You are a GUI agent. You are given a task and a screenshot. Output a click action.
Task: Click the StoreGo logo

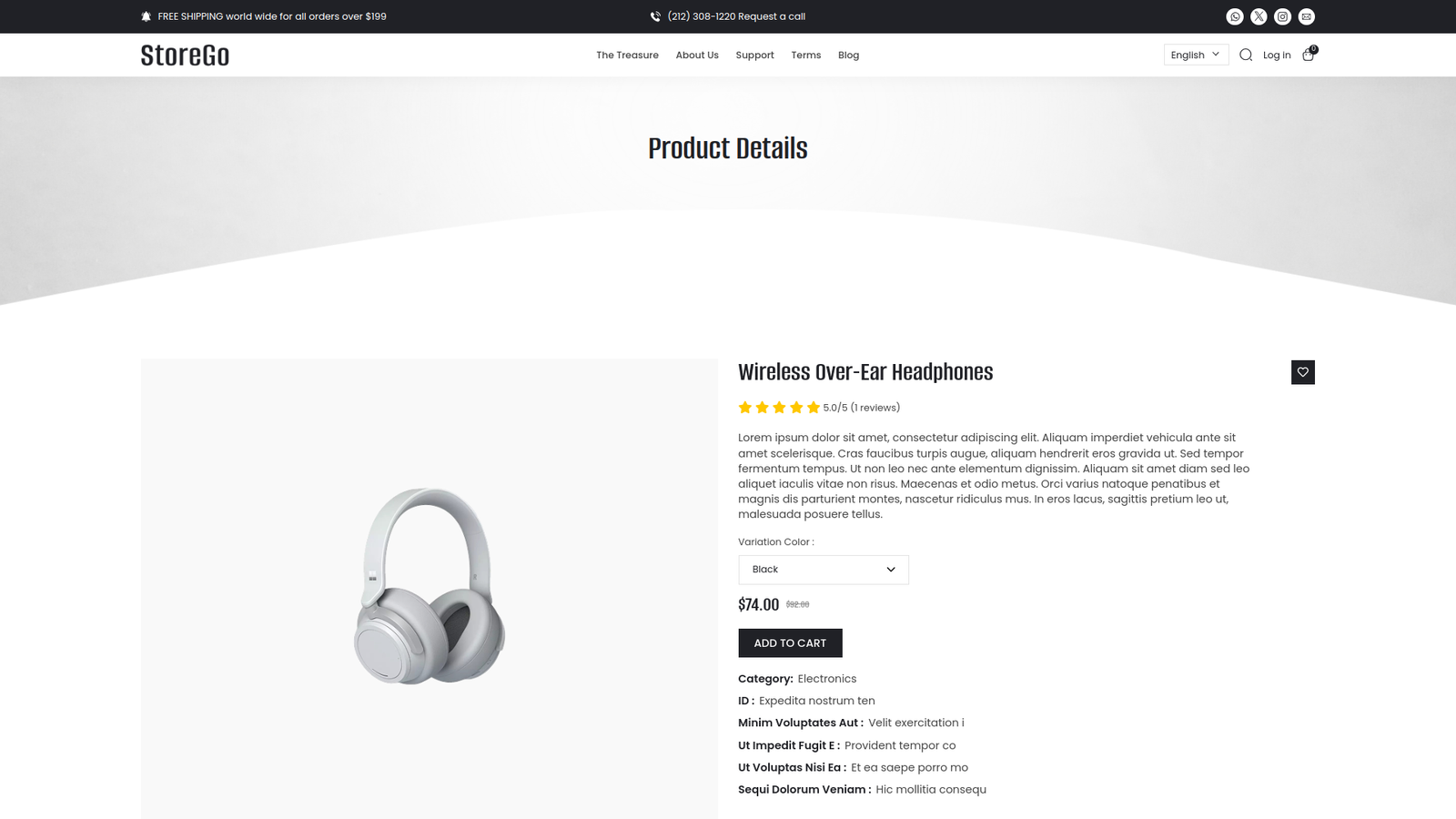(185, 56)
